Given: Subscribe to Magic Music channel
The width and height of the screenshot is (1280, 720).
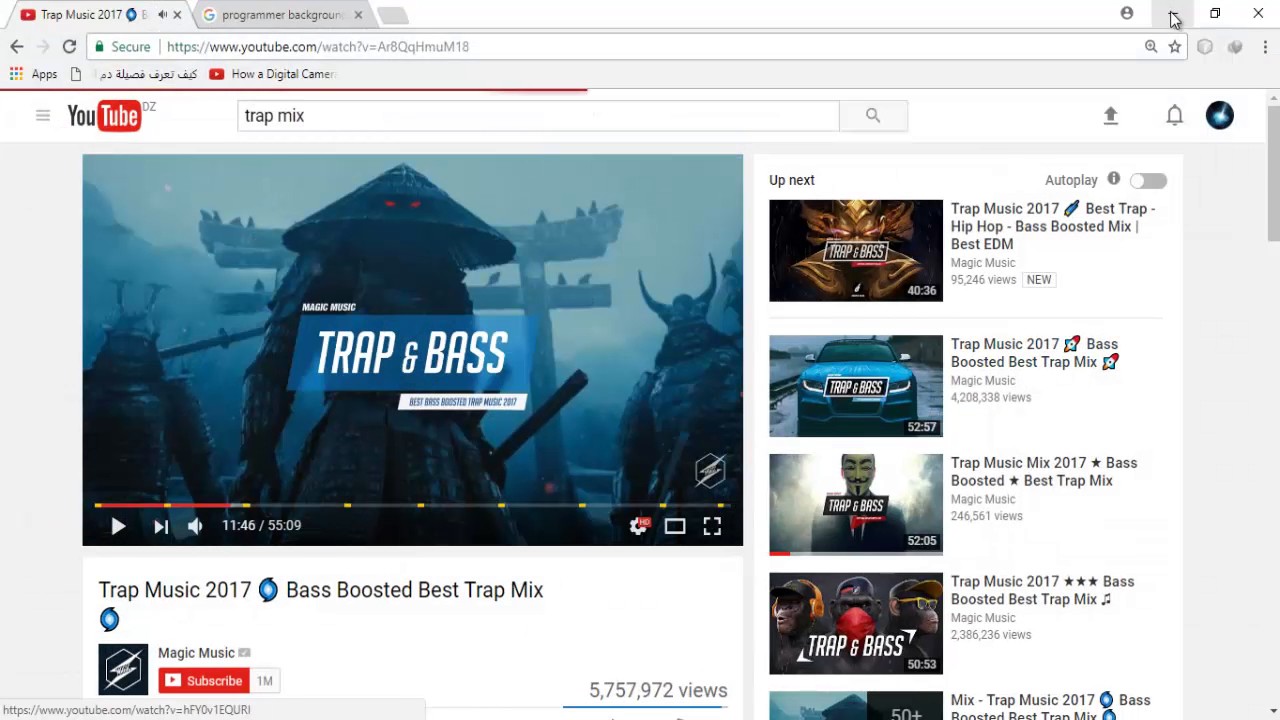Looking at the screenshot, I should coord(204,681).
